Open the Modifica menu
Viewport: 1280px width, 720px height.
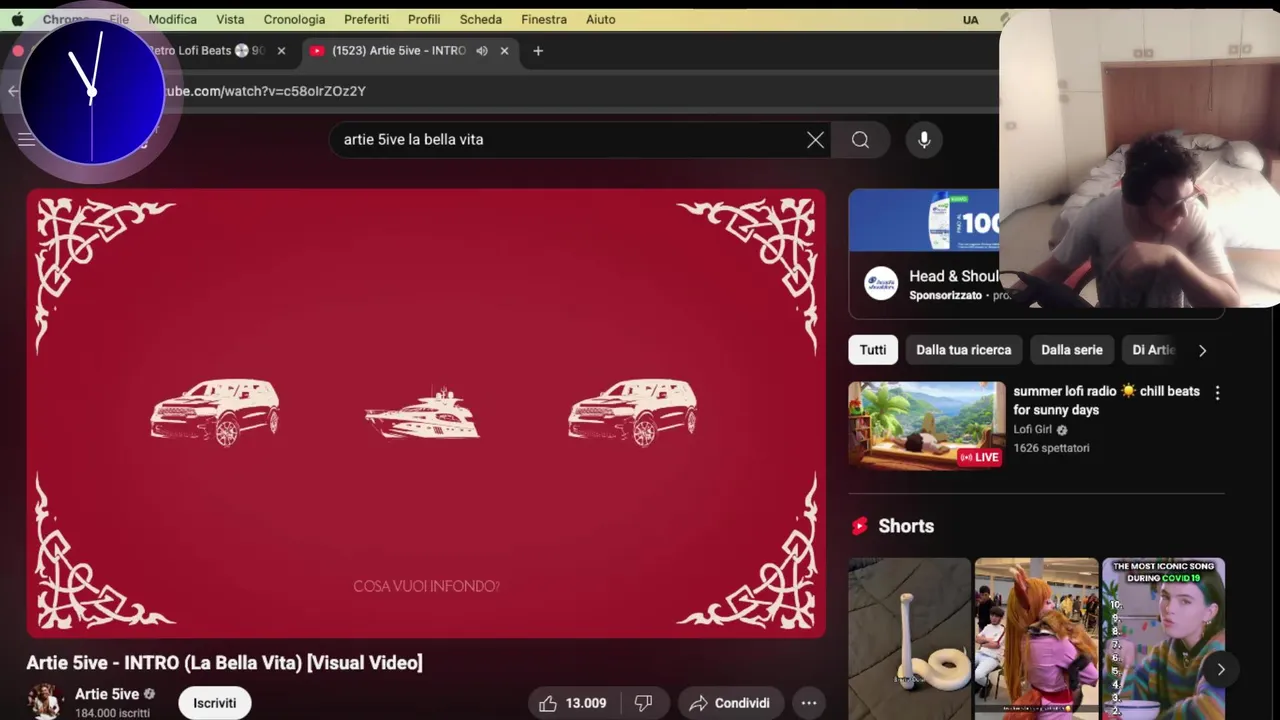click(x=173, y=19)
